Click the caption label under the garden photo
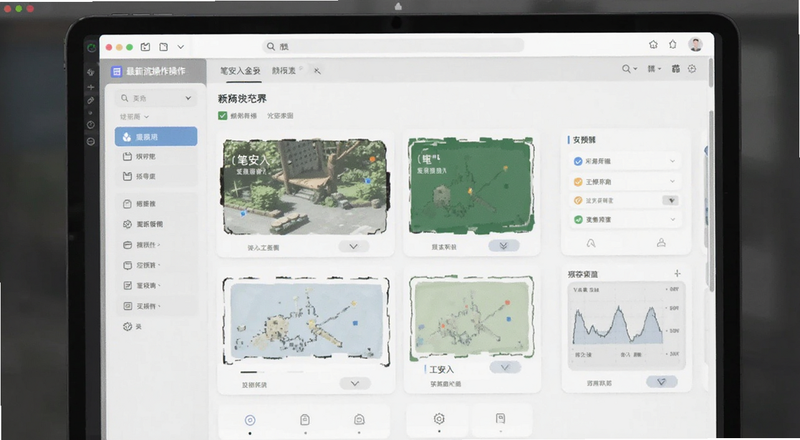800x440 pixels. tap(263, 248)
